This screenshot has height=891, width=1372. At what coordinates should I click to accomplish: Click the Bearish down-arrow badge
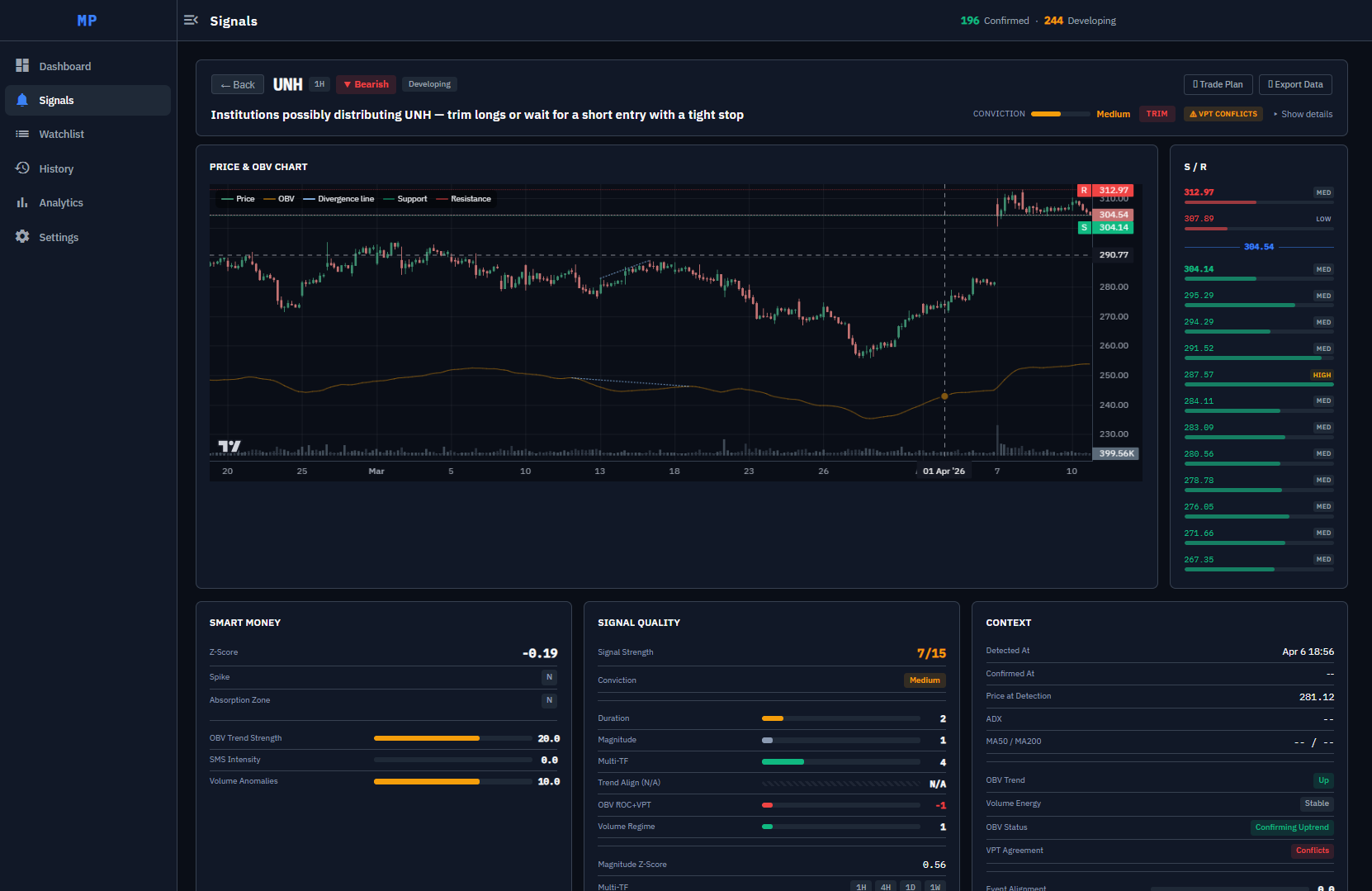click(366, 84)
